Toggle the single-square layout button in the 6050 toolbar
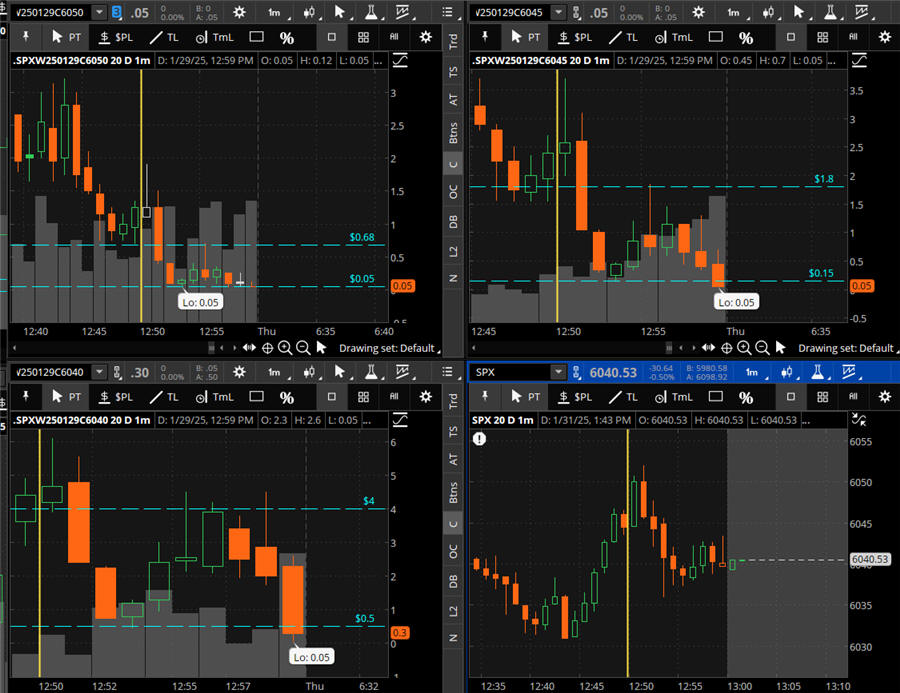The image size is (900, 693). (331, 37)
